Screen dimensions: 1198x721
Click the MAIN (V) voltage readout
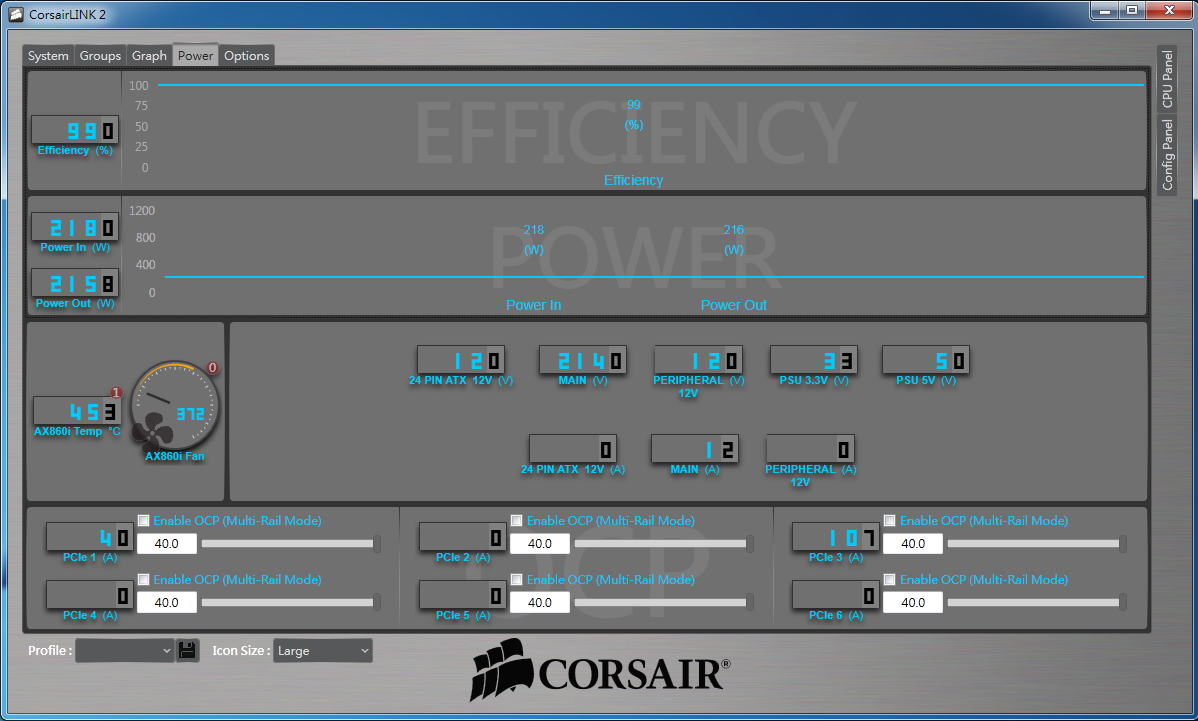click(582, 360)
